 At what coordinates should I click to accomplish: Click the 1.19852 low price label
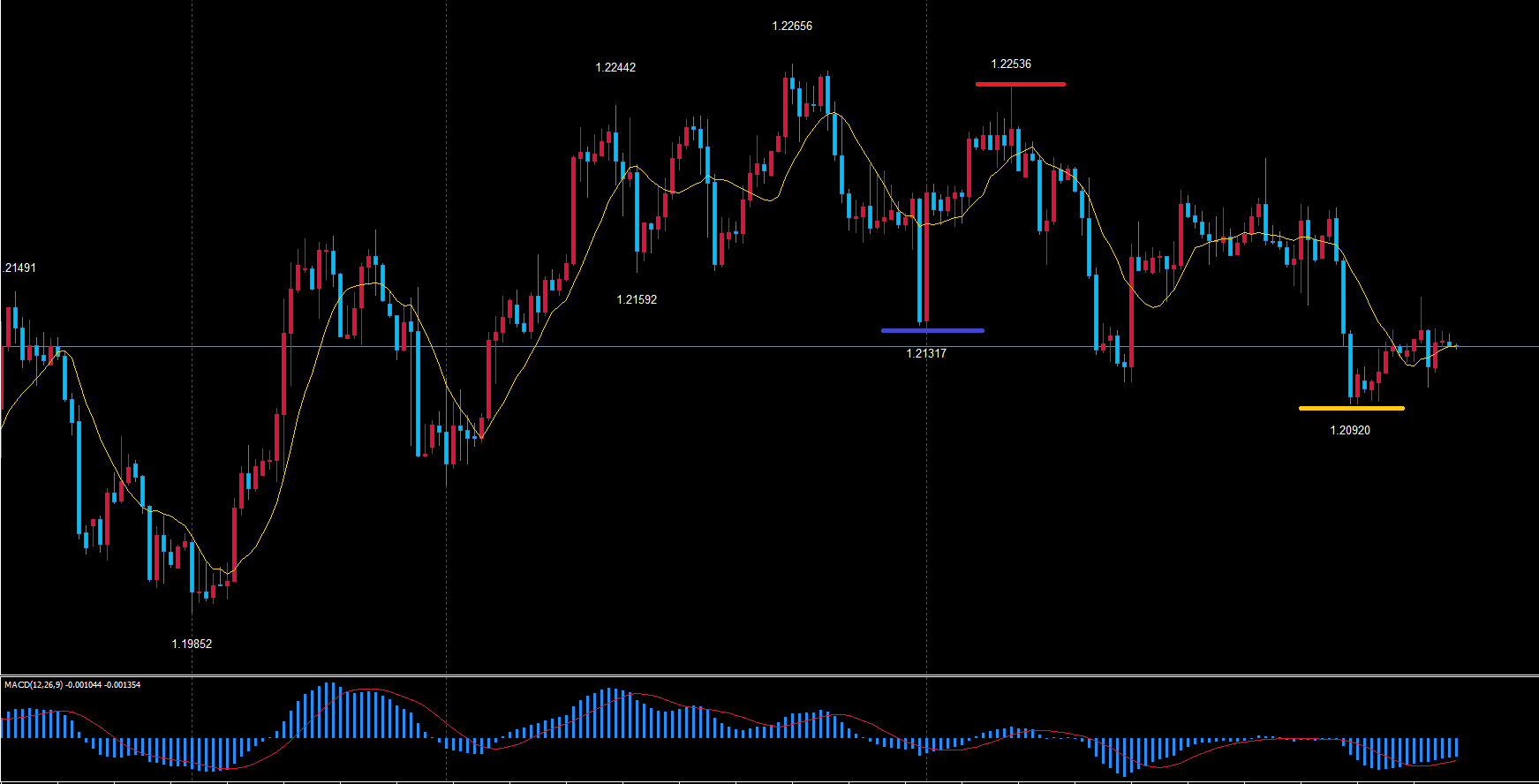[192, 644]
